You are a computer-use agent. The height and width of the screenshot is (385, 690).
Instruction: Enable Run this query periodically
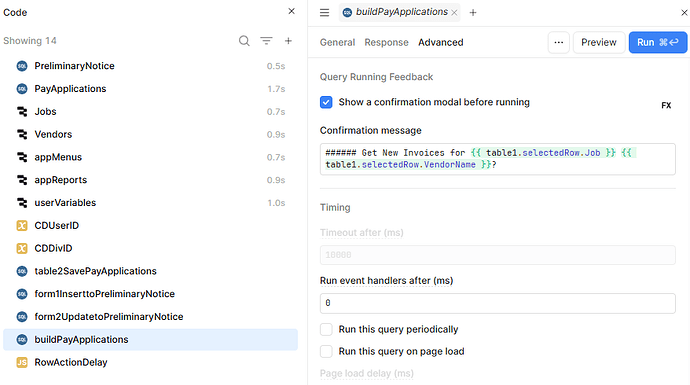coord(326,329)
